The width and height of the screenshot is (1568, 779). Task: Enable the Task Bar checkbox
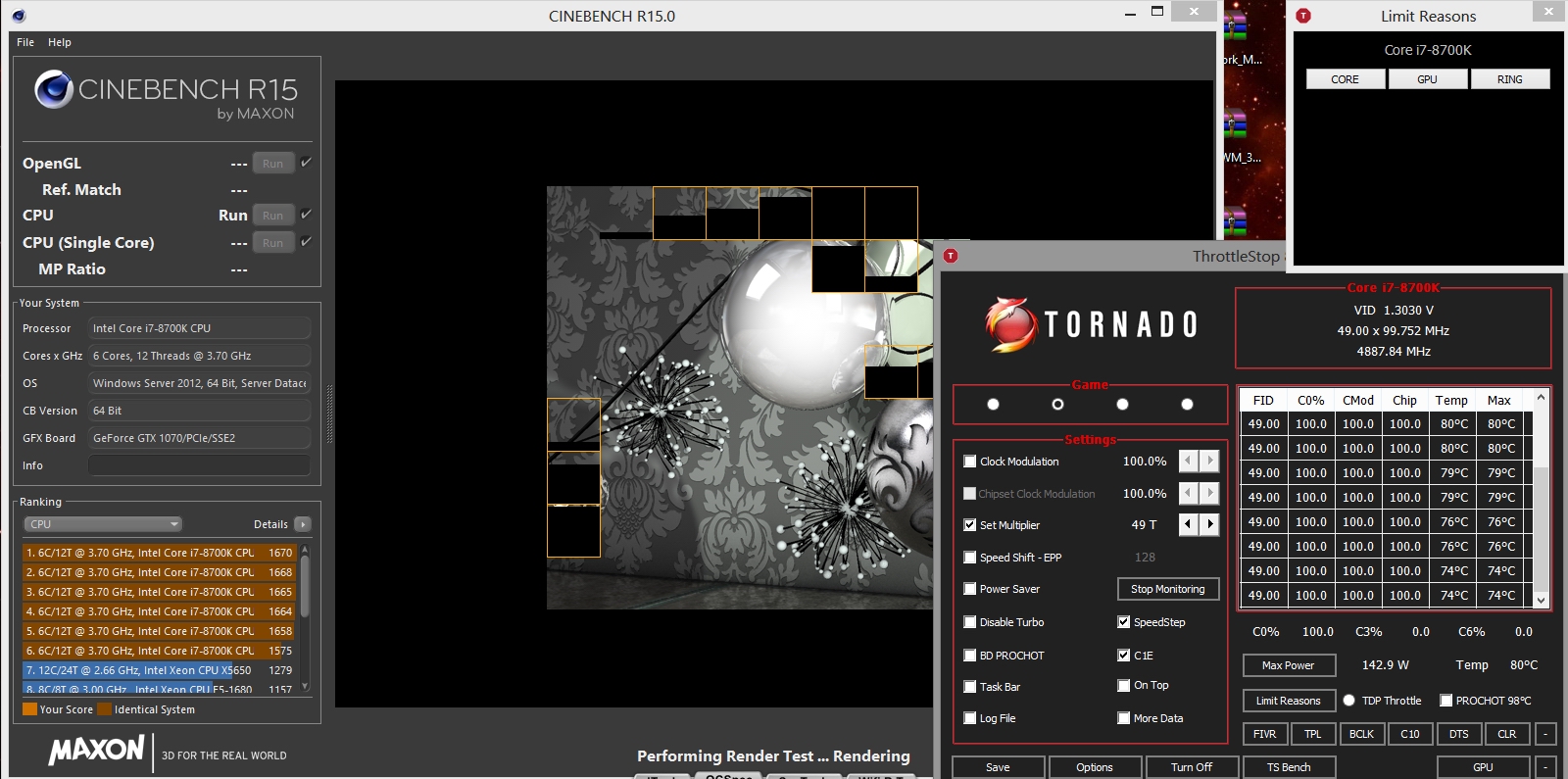point(970,687)
